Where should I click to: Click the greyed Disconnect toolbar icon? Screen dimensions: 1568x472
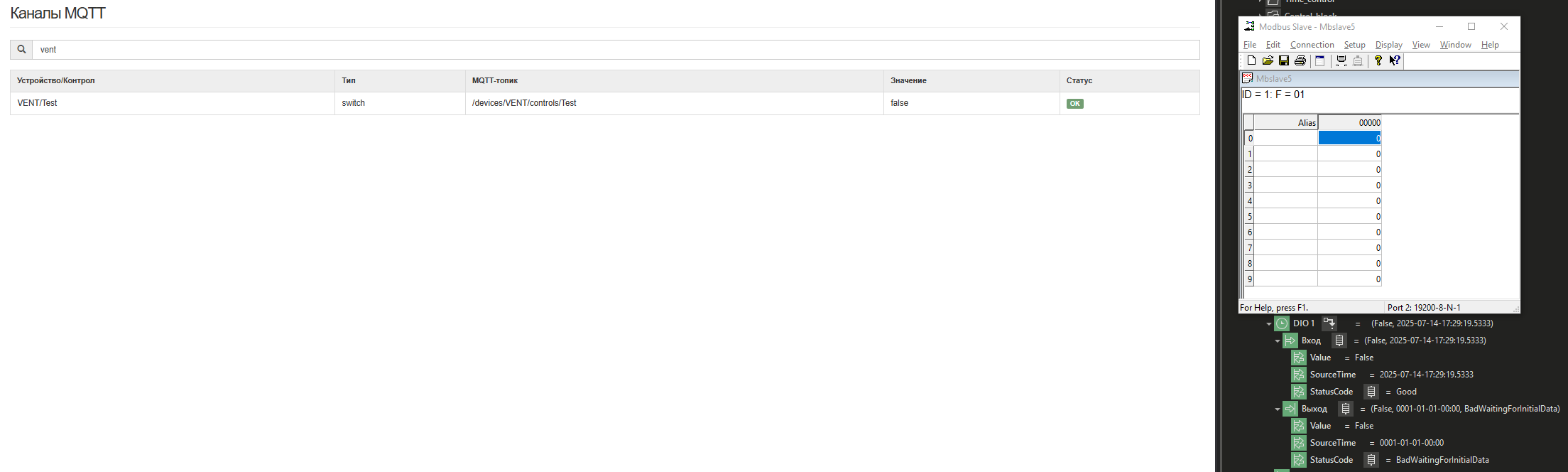pos(1358,60)
